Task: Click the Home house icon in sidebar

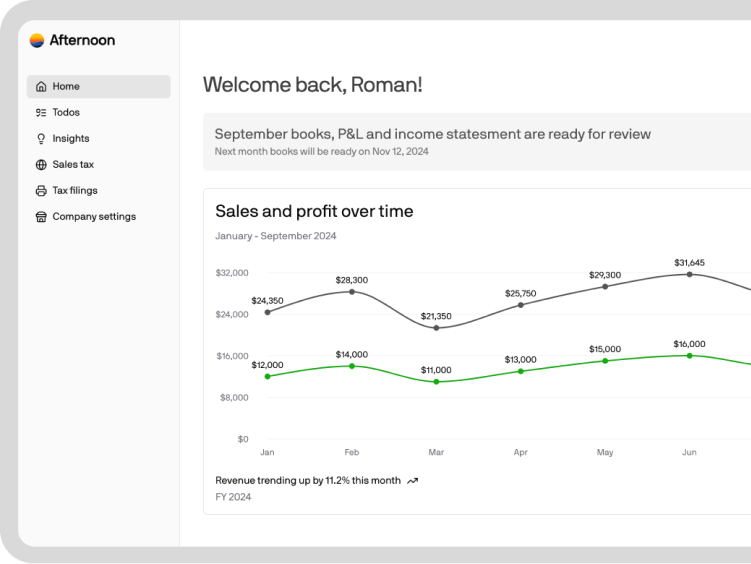Action: click(41, 87)
